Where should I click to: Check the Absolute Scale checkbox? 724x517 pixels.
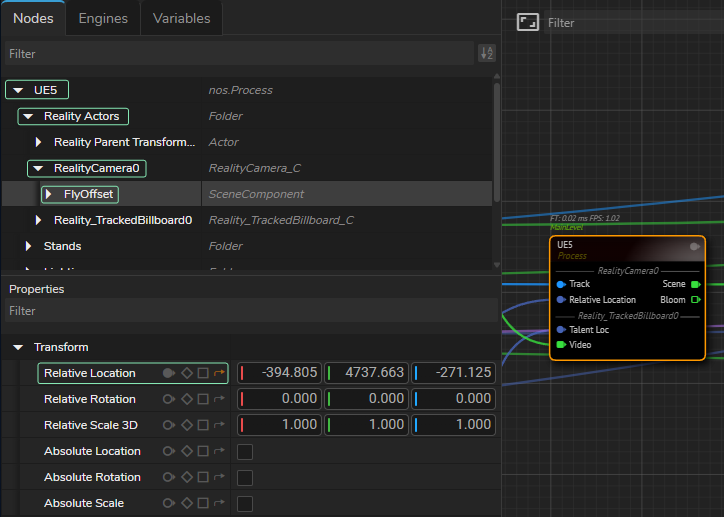tap(245, 504)
